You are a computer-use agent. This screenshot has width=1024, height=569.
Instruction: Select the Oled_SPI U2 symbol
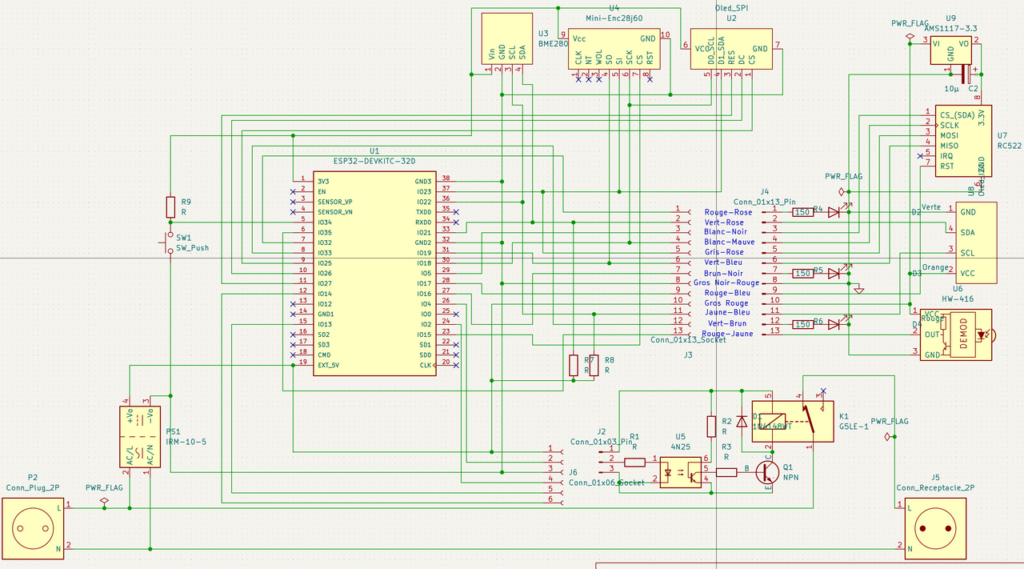click(x=731, y=49)
